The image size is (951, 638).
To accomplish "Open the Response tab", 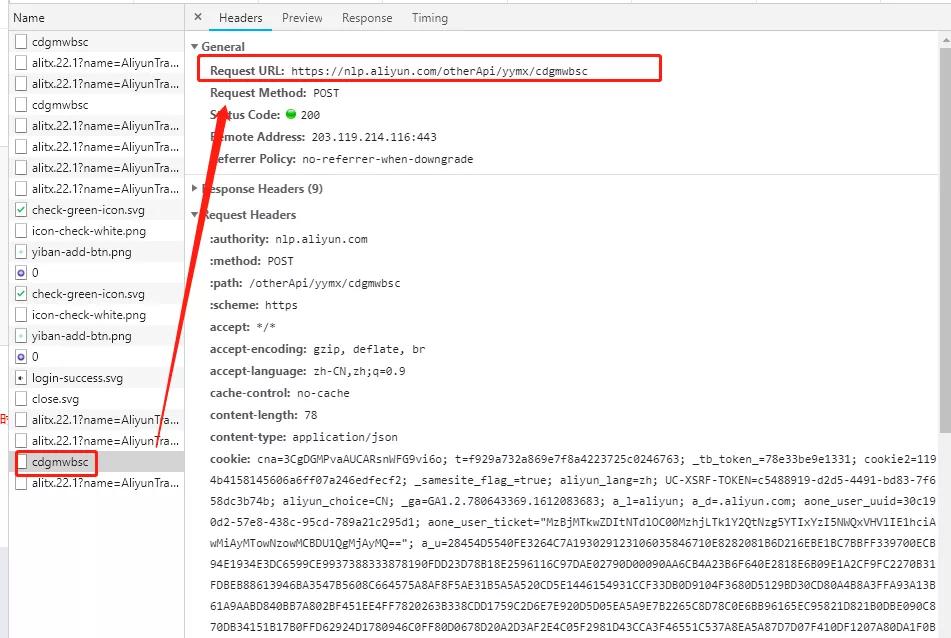I will tap(367, 18).
